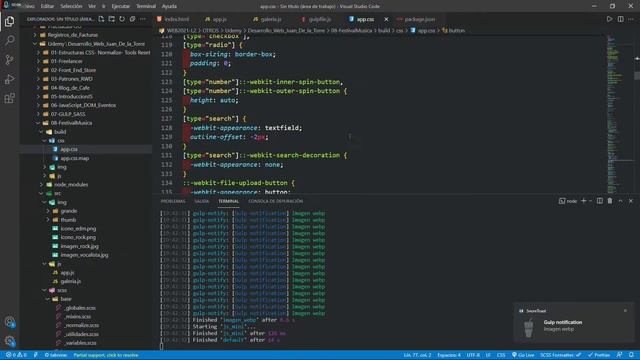
Task: Close the app.css editor tab
Action: click(x=386, y=19)
